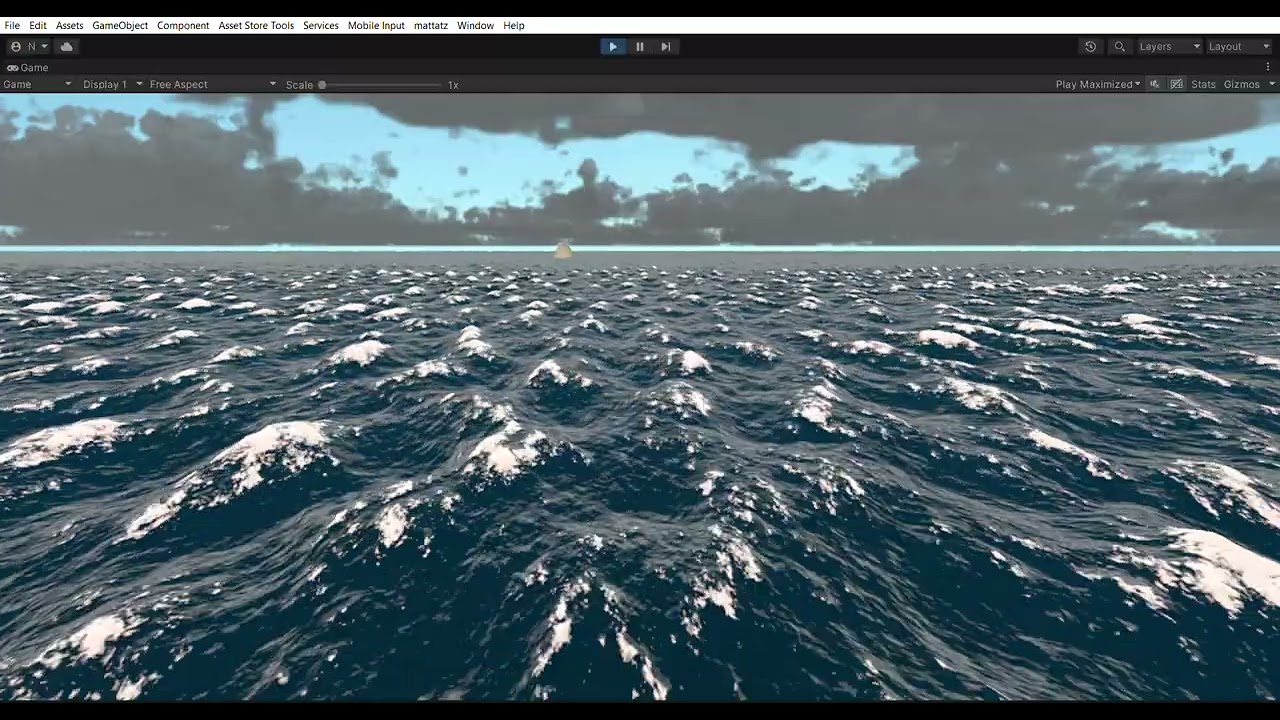Open the Assets menu
The height and width of the screenshot is (720, 1280).
click(x=70, y=25)
